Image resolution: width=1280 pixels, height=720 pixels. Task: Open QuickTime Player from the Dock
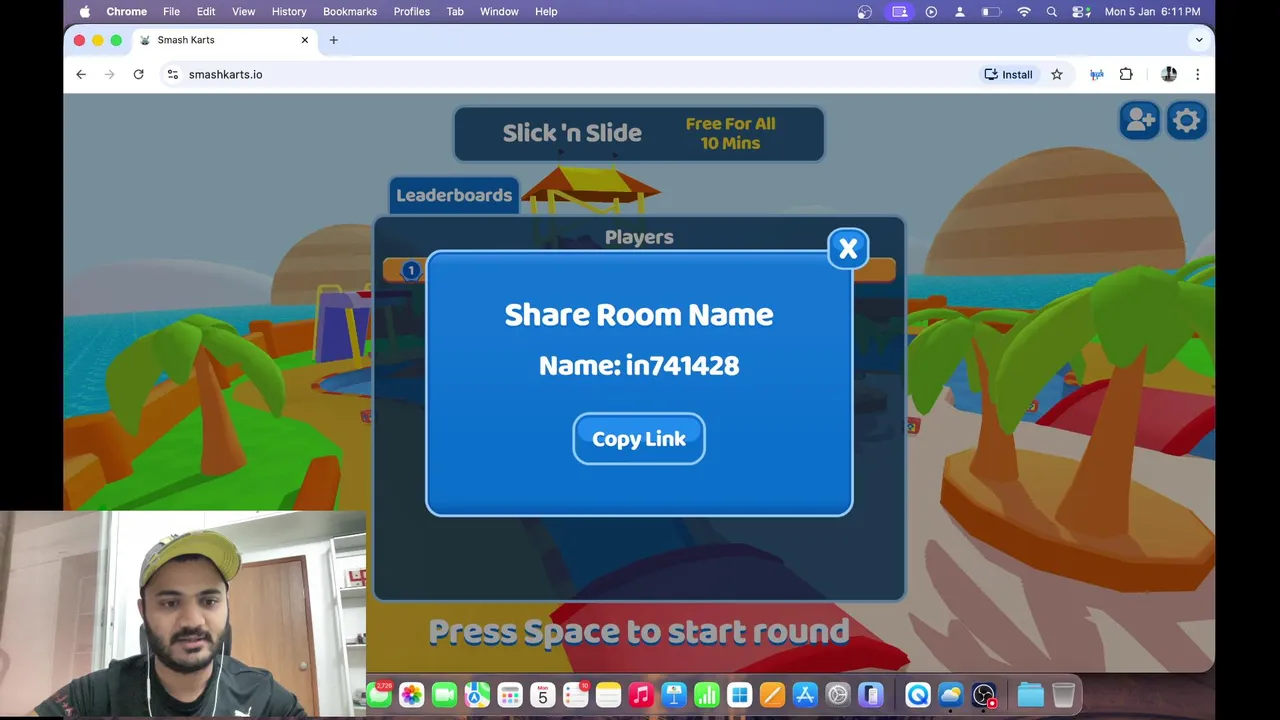(918, 695)
